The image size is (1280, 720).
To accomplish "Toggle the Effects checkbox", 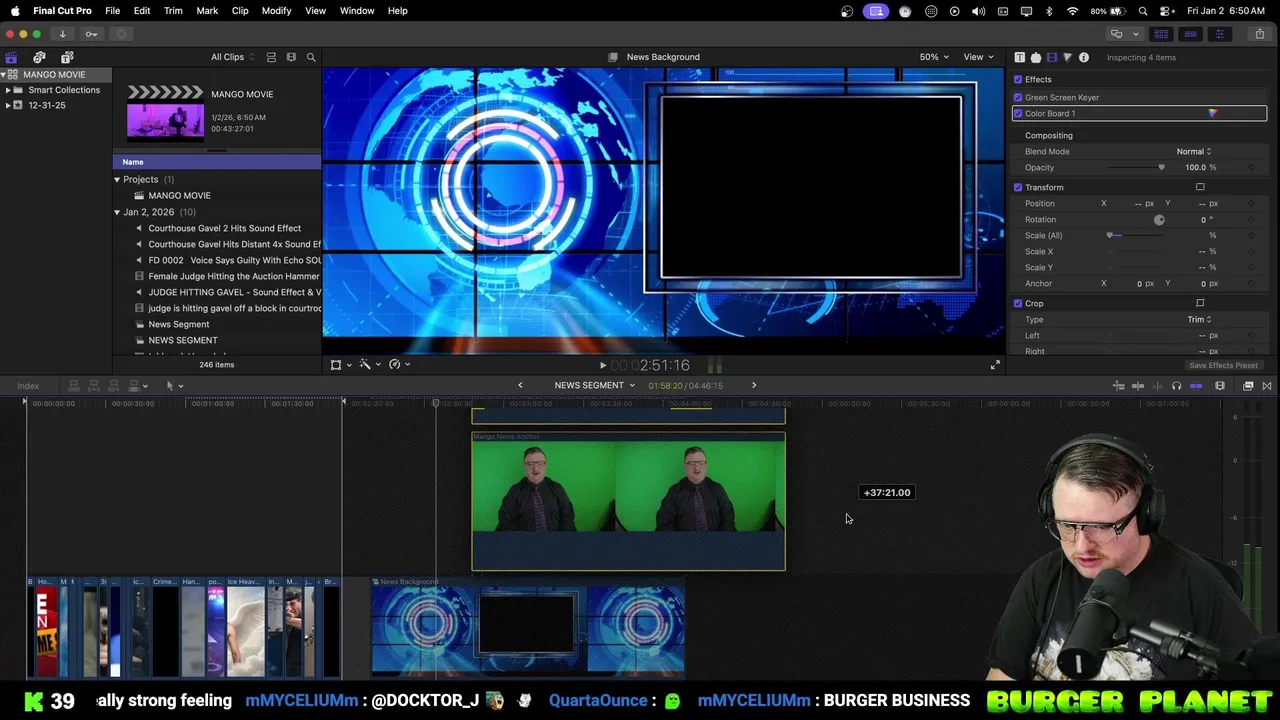I will click(1018, 79).
